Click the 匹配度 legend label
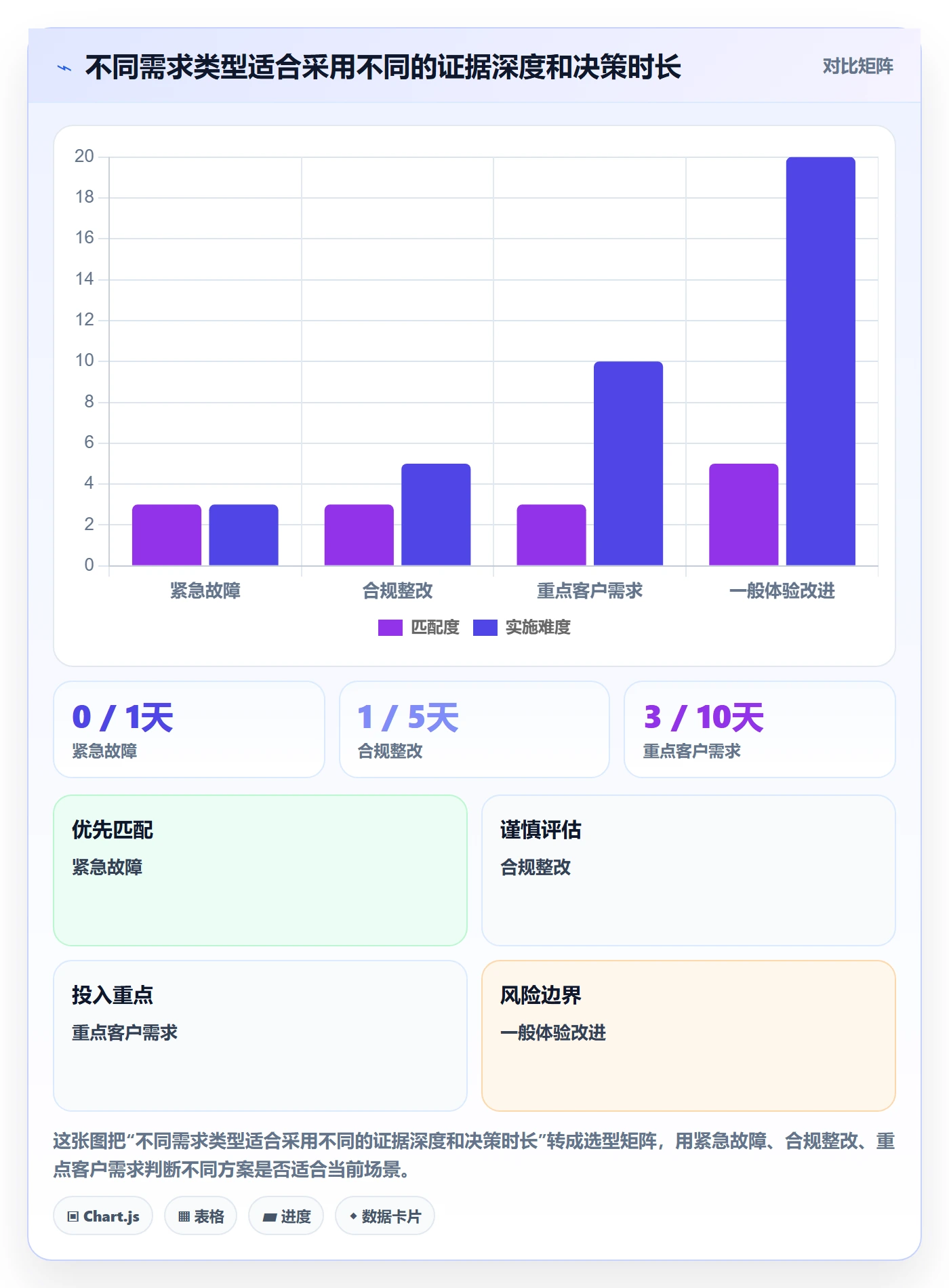Screen dimensions: 949x1288 (435, 628)
